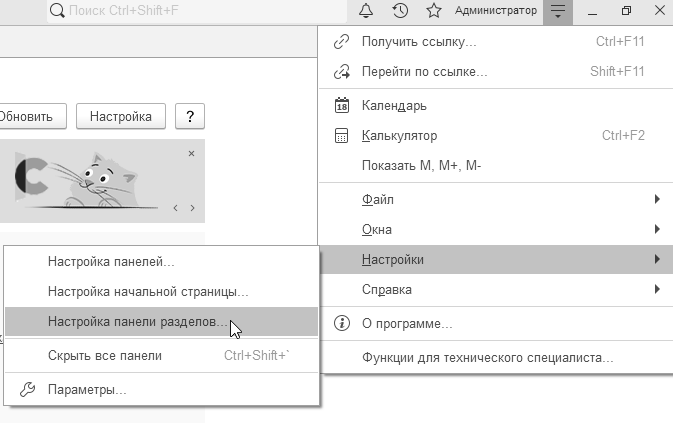Focus the search input field
The width and height of the screenshot is (673, 423).
click(x=200, y=11)
